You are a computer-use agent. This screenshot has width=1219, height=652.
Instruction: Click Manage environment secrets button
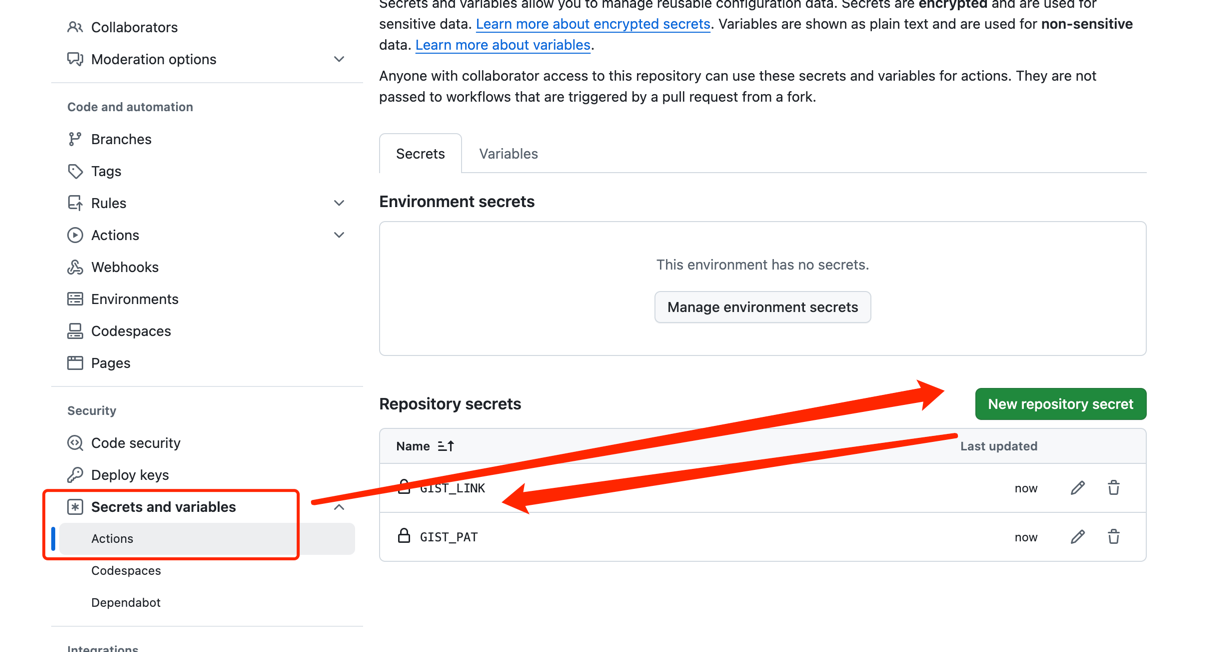tap(762, 307)
